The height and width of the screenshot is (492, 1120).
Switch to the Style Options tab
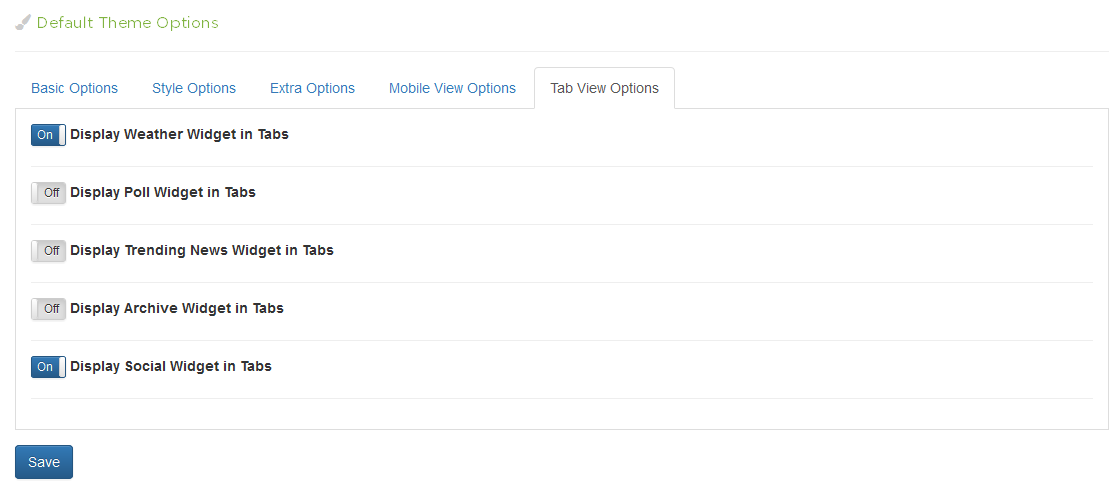point(194,88)
